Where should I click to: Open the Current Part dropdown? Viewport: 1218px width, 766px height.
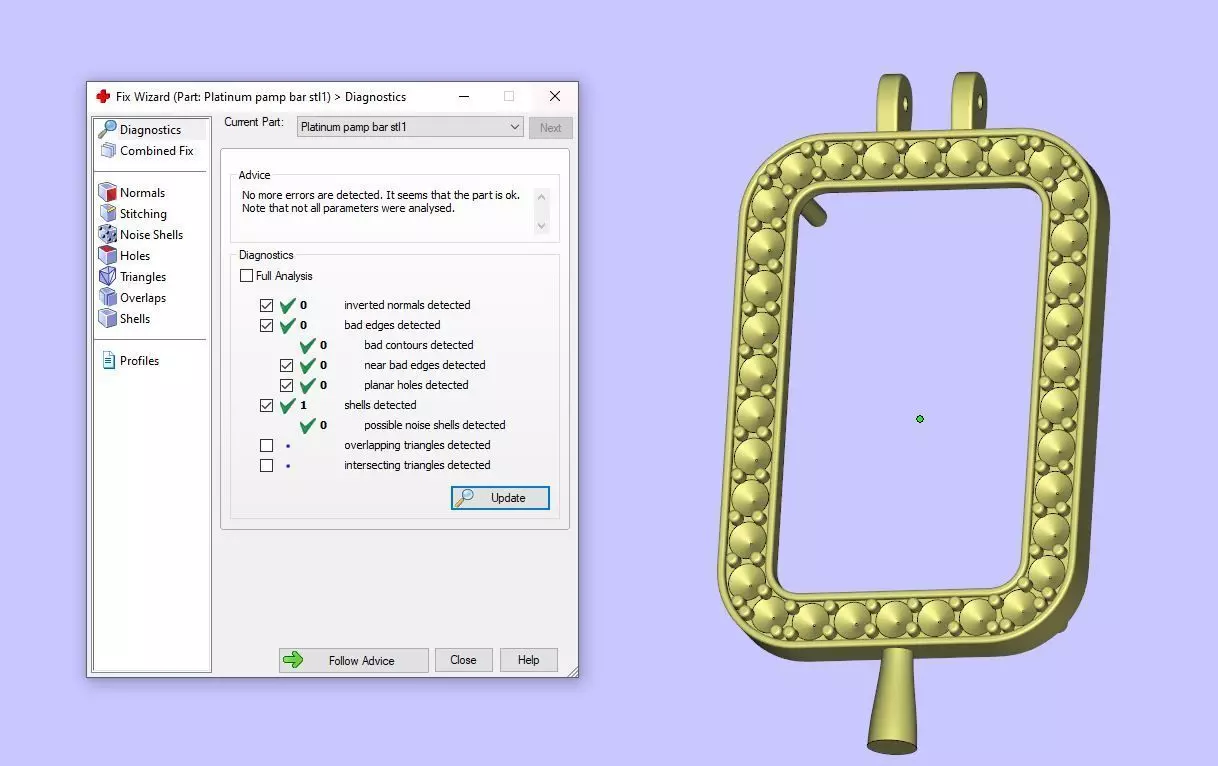point(410,127)
